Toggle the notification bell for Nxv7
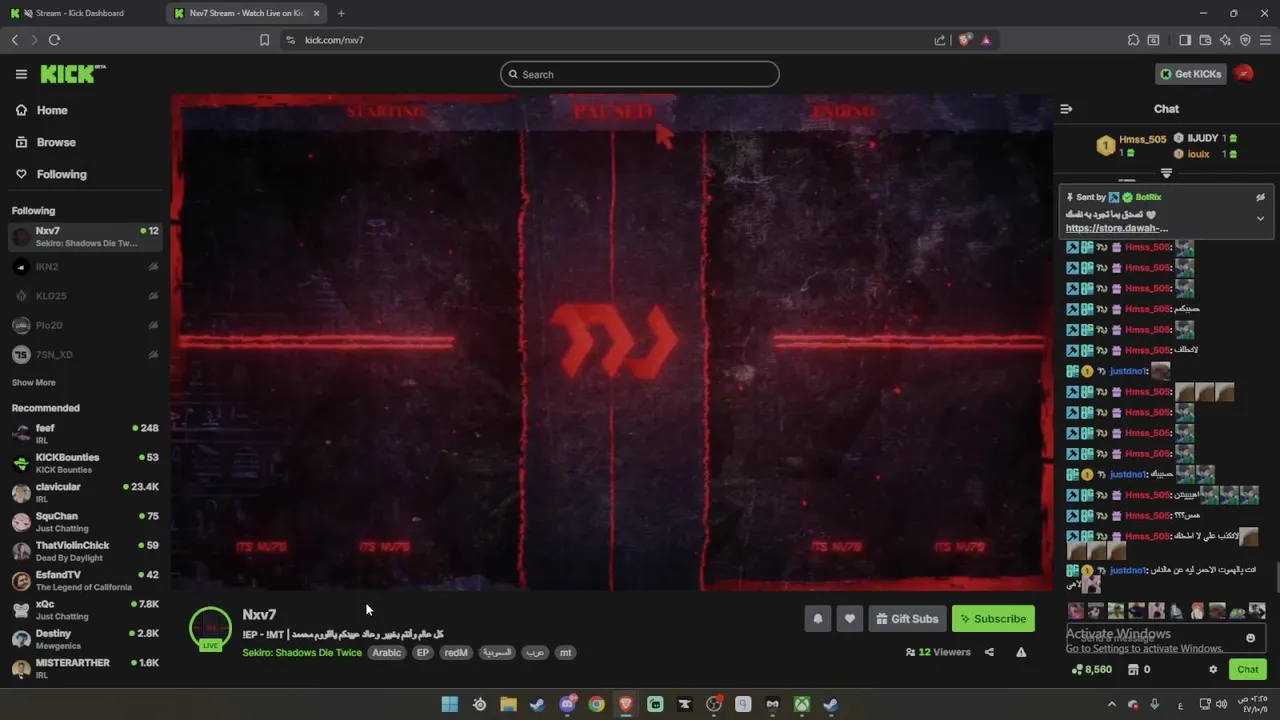The image size is (1280, 720). [x=817, y=619]
